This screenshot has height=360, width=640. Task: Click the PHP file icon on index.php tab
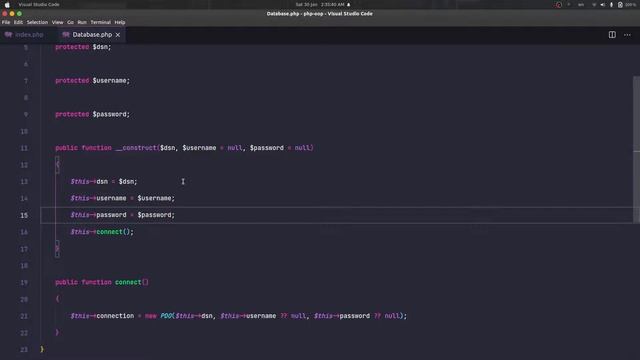click(x=8, y=35)
